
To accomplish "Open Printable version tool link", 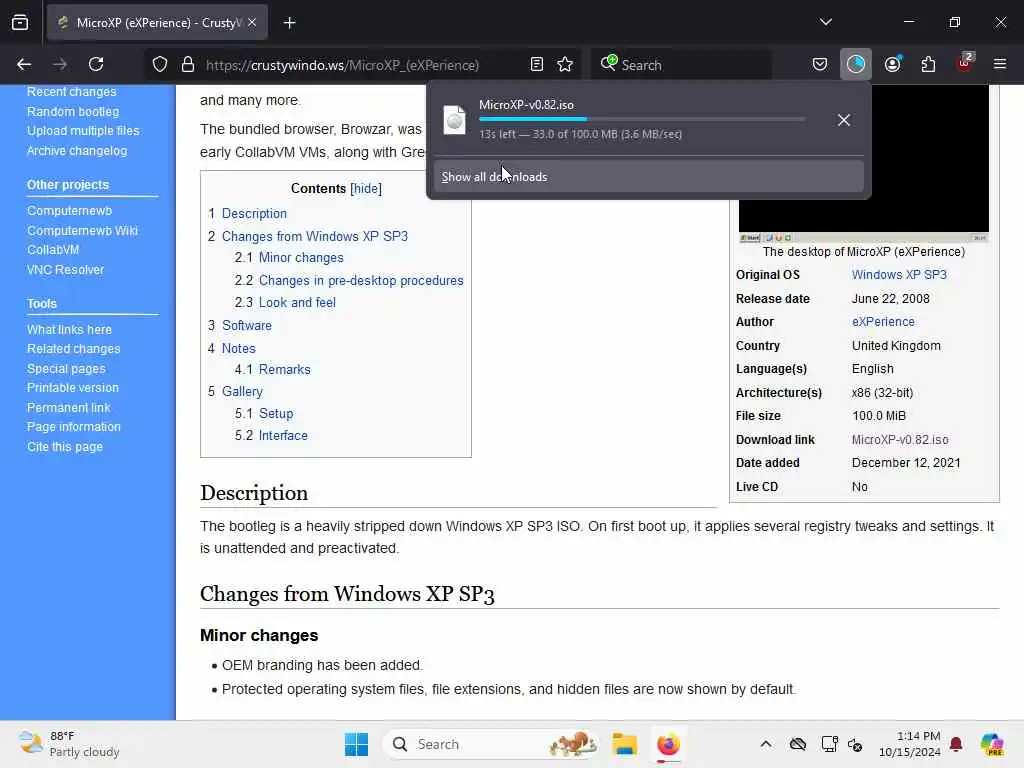I will [72, 388].
